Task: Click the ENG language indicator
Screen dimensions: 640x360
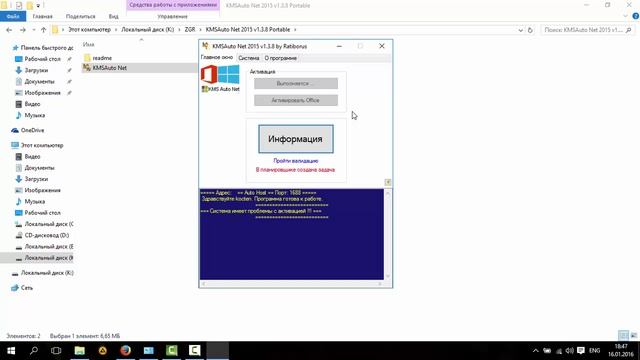Action: pyautogui.click(x=595, y=351)
